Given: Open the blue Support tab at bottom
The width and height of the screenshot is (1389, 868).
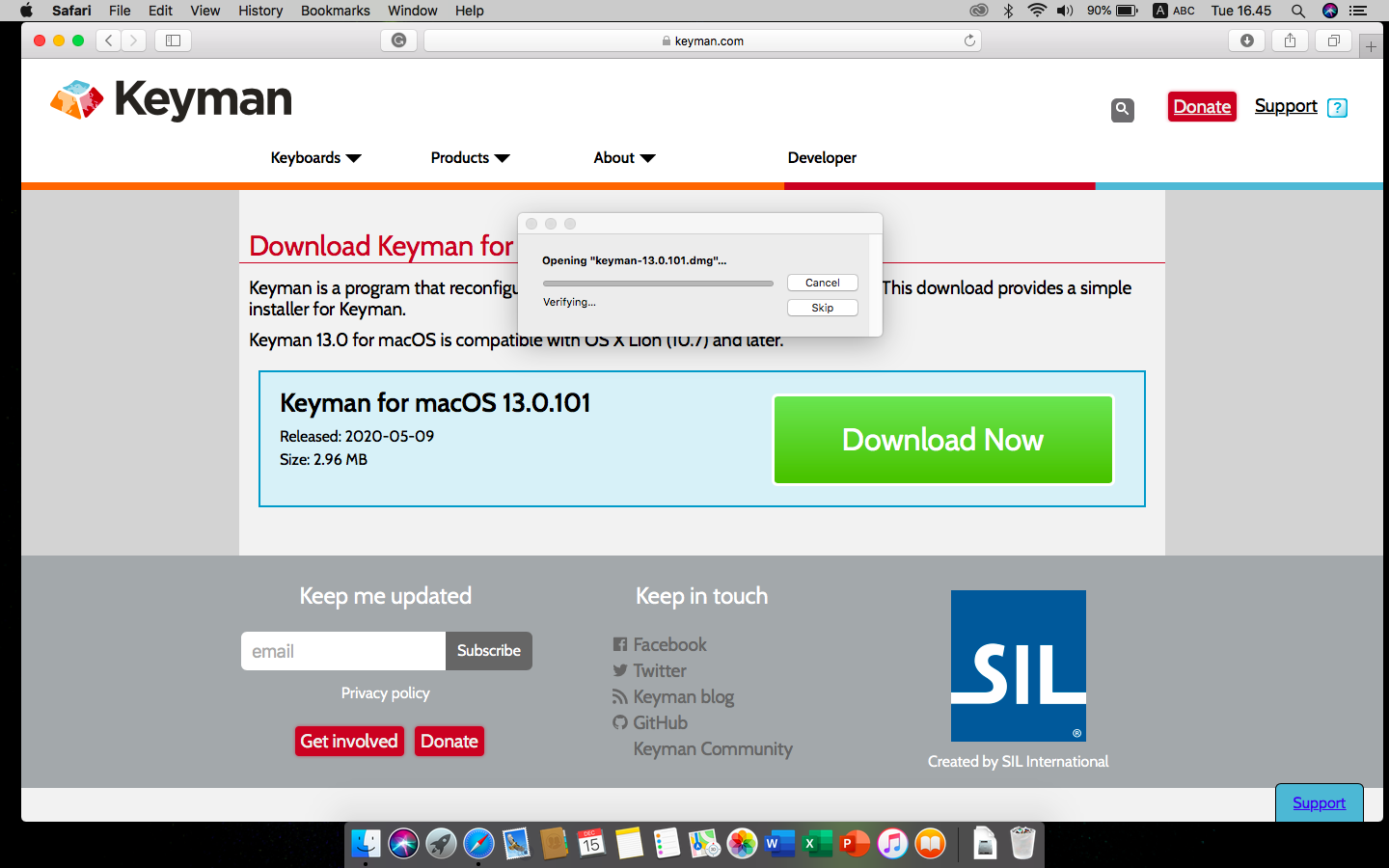Looking at the screenshot, I should pyautogui.click(x=1319, y=802).
